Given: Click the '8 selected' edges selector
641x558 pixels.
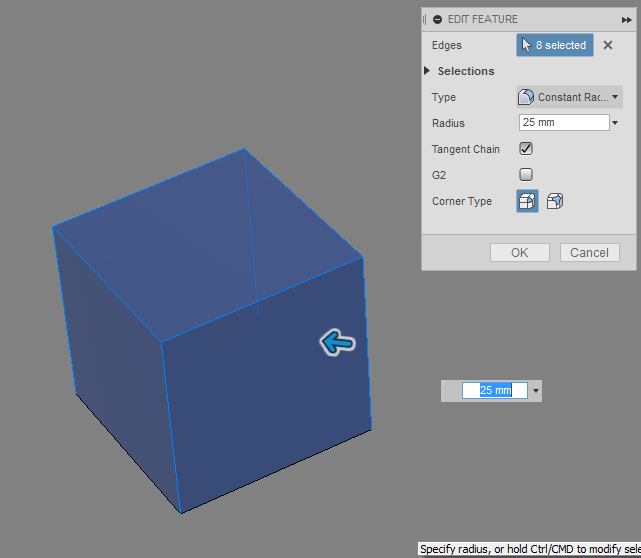Looking at the screenshot, I should [555, 45].
